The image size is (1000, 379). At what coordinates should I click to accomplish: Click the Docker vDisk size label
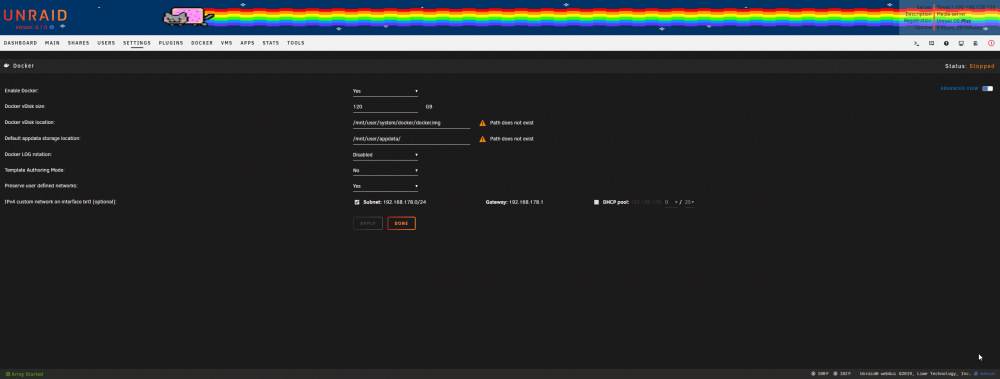point(25,107)
